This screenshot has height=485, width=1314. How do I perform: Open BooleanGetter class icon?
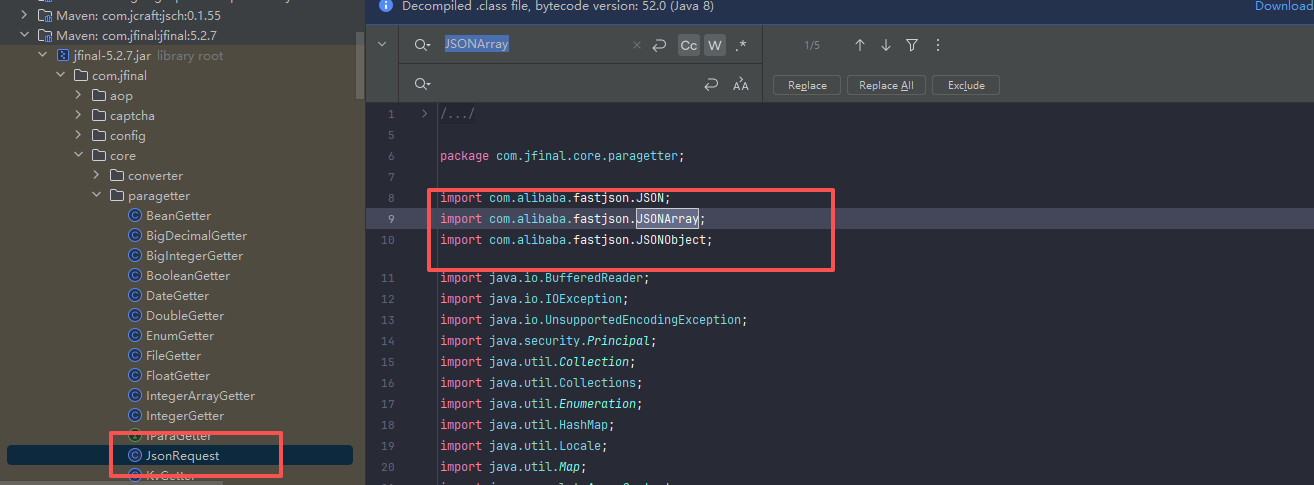[135, 275]
